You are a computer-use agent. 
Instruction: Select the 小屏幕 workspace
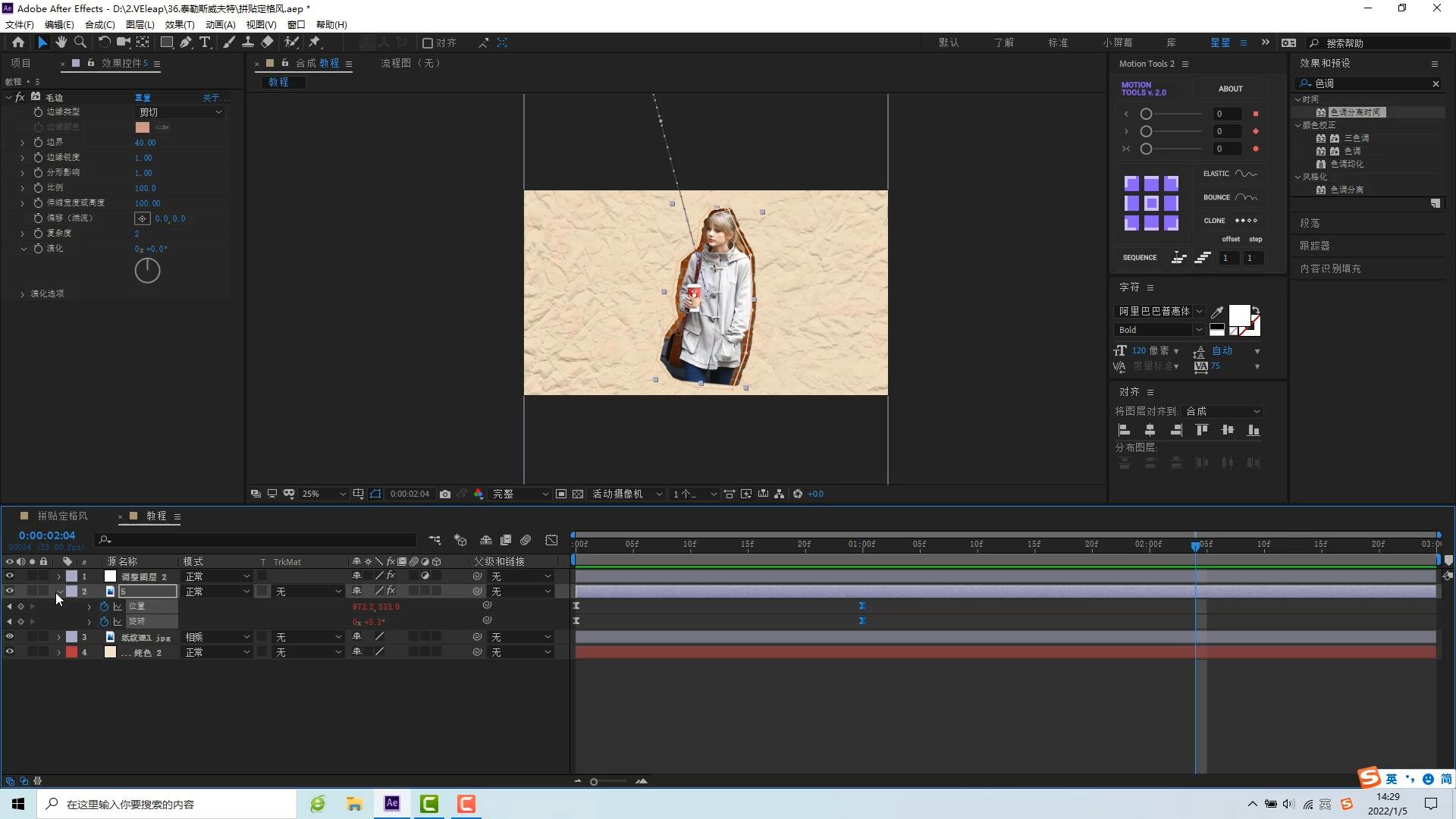point(1118,42)
